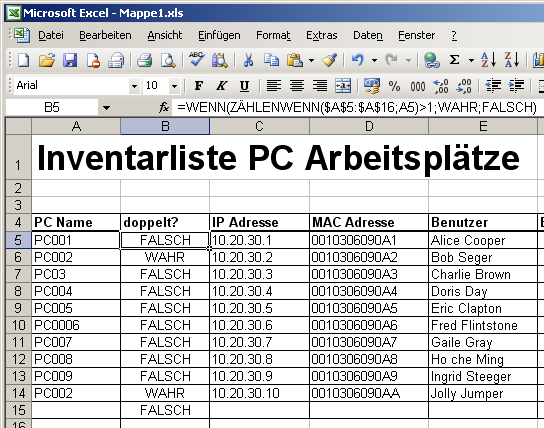Open the Bearbeiten menu
544x428 pixels.
click(x=105, y=35)
